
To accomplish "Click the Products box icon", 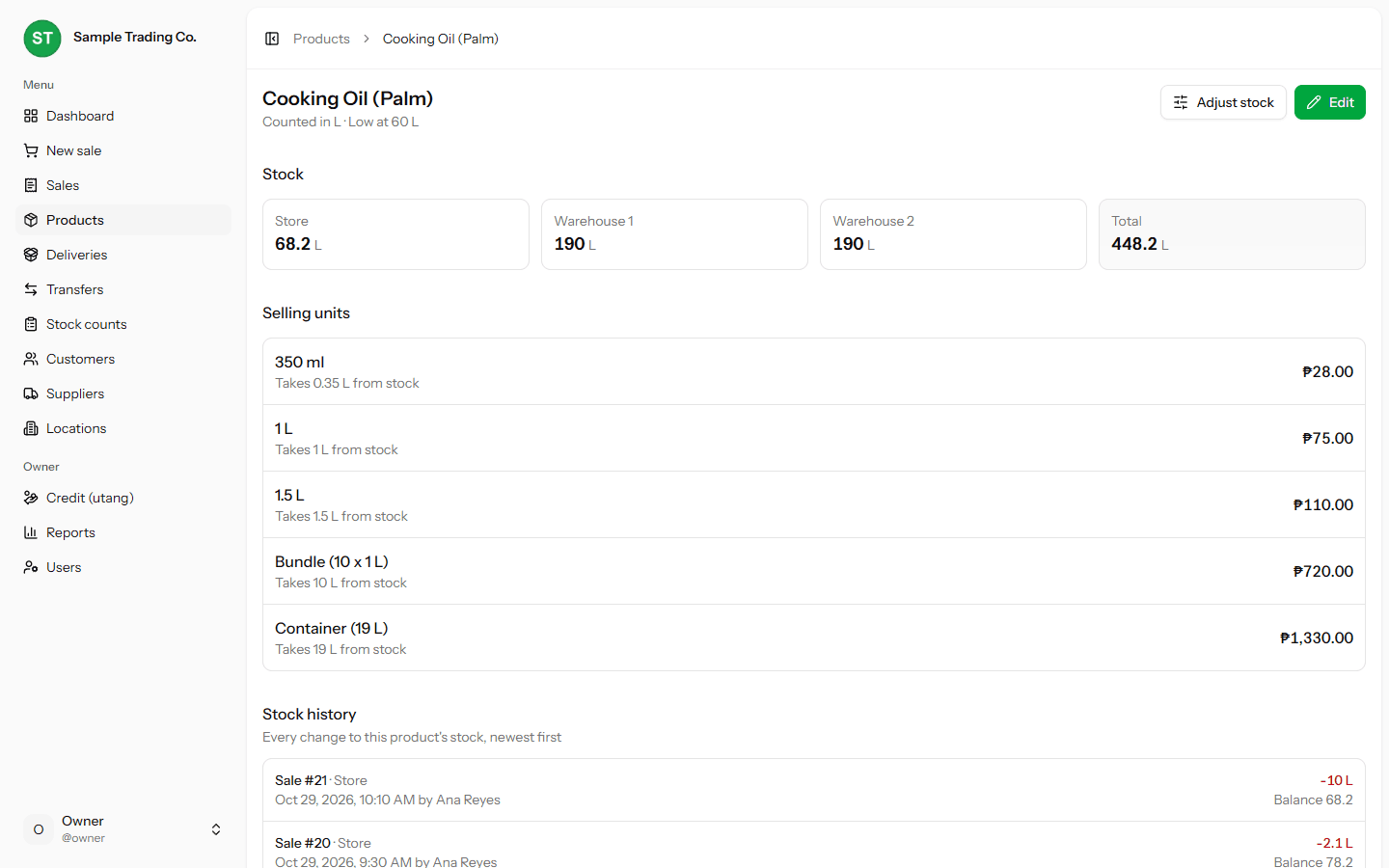I will (x=31, y=220).
